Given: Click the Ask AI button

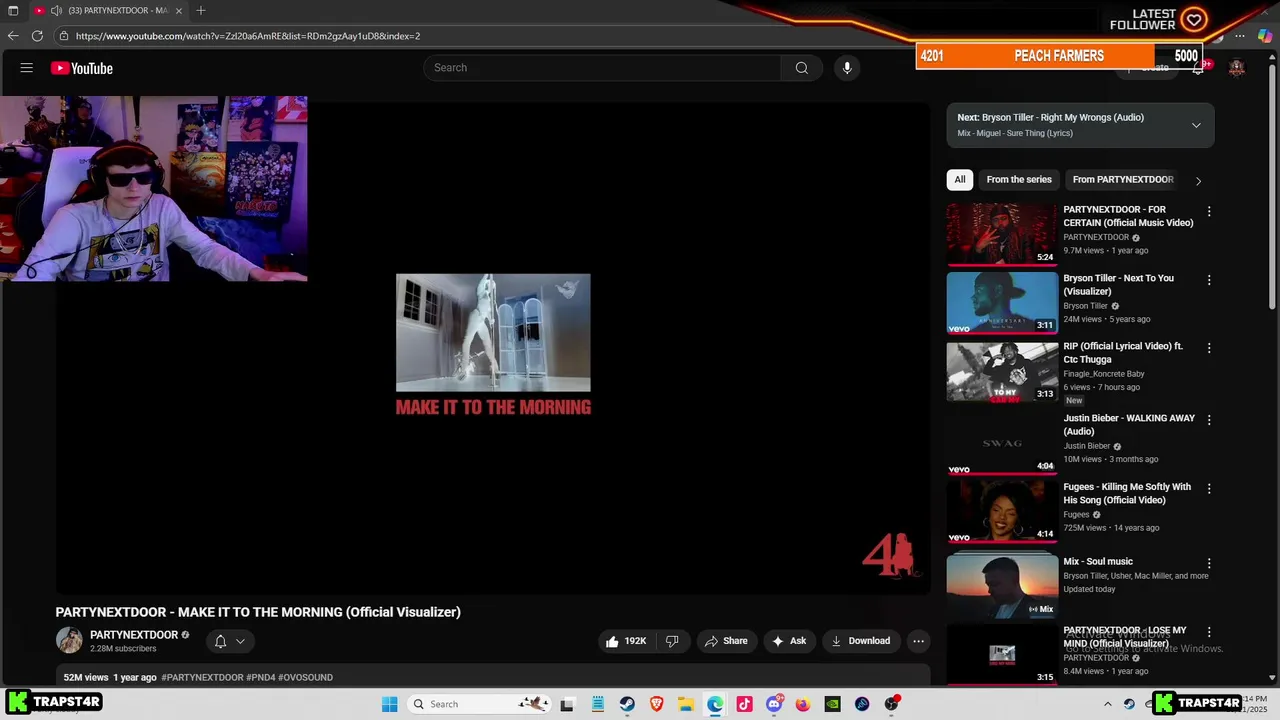Looking at the screenshot, I should (x=789, y=641).
